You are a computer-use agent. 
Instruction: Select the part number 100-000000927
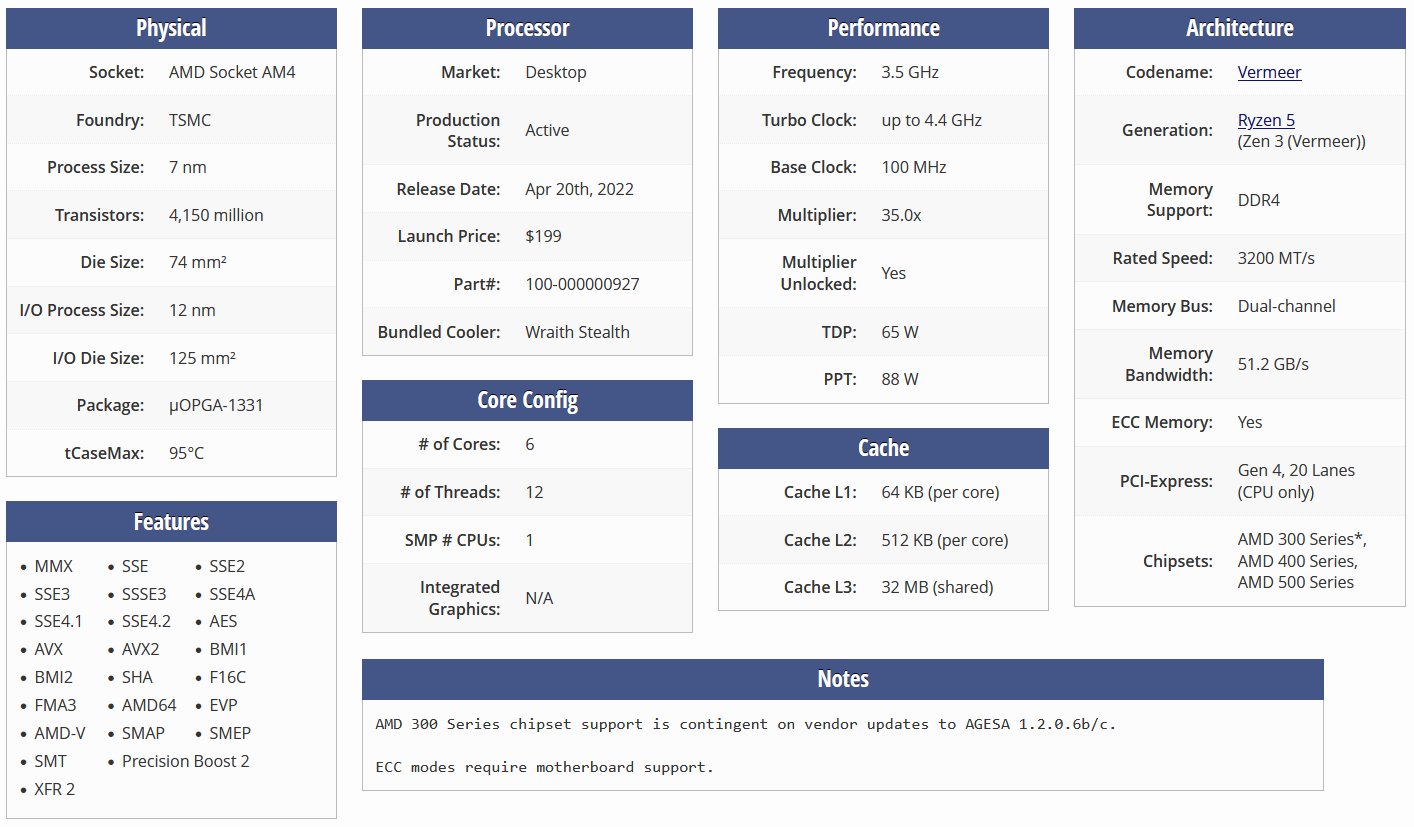(582, 284)
